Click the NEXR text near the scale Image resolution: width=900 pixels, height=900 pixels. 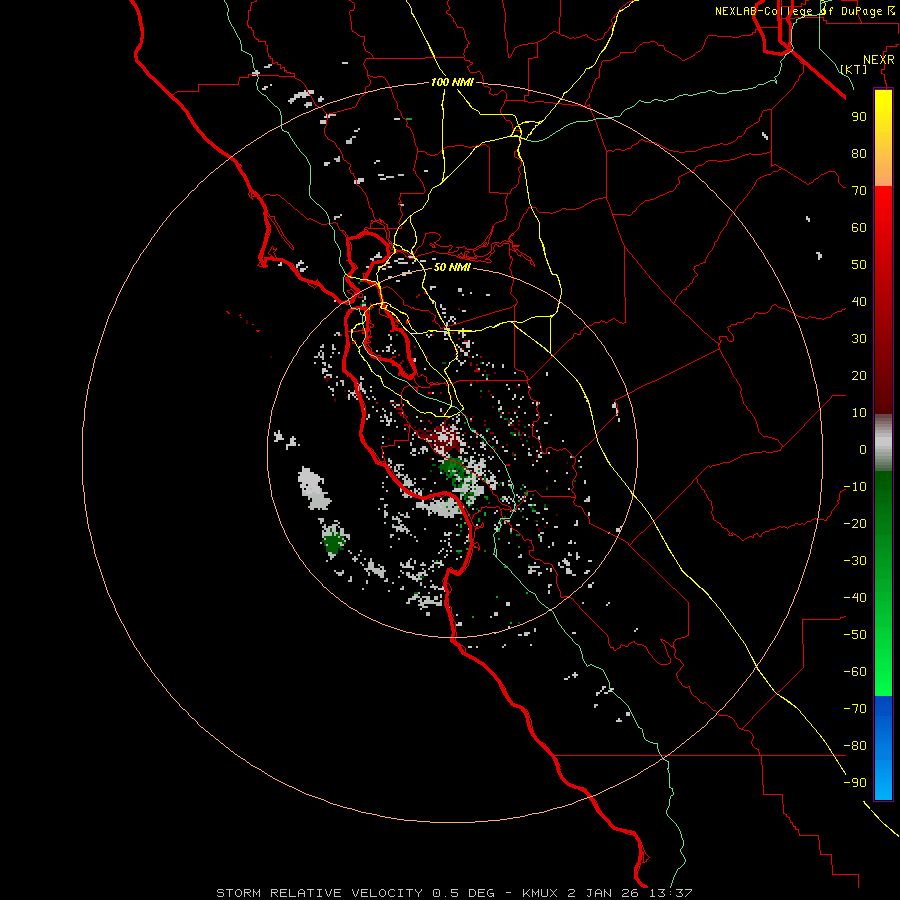click(x=879, y=60)
